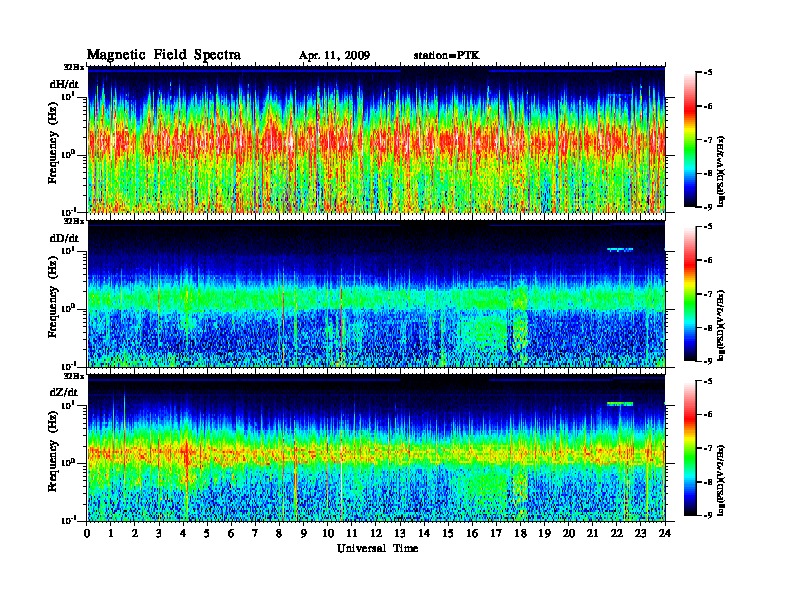
Task: Click hour 15 on the Universal Time axis
Action: point(448,534)
